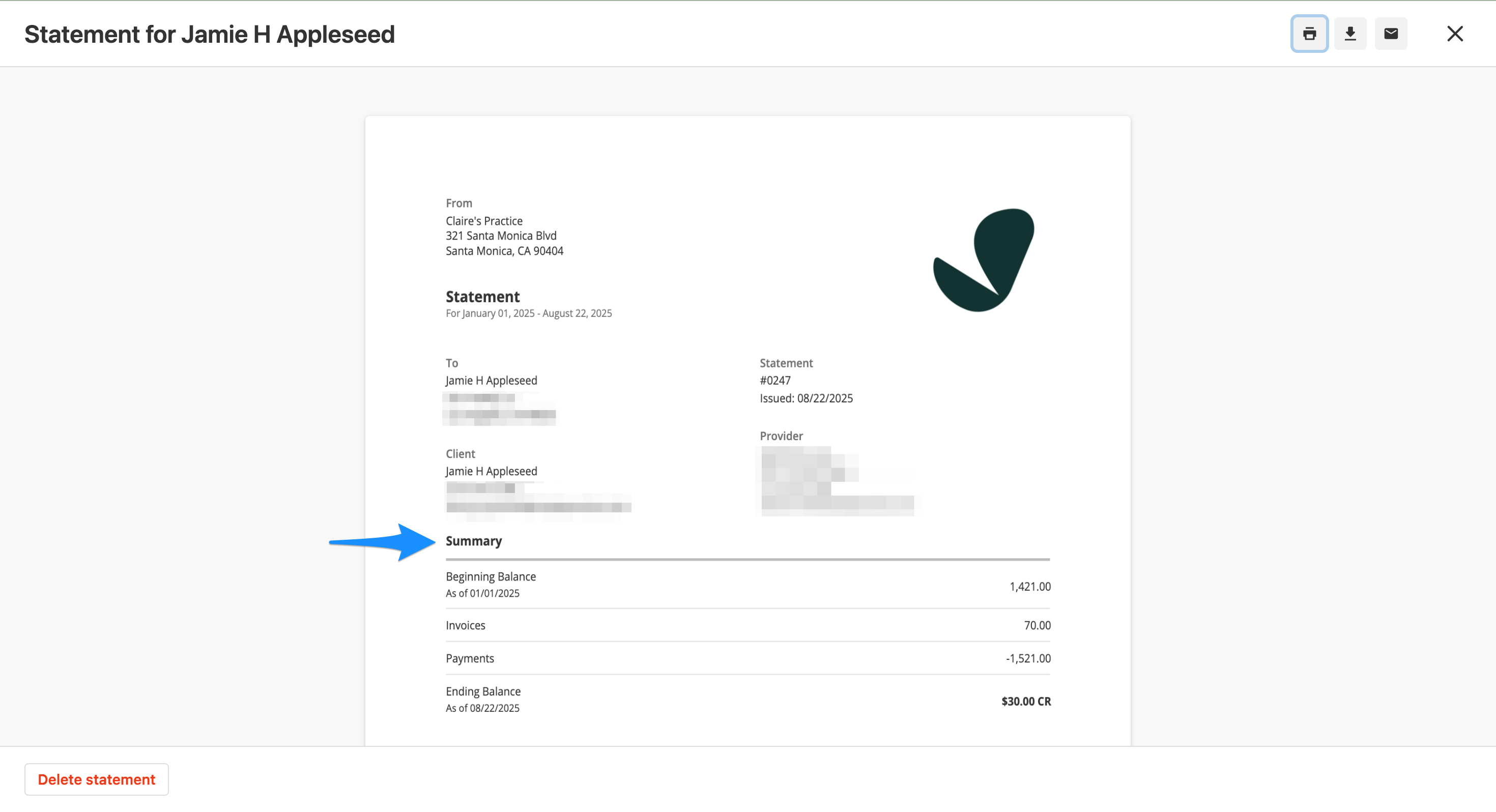Image resolution: width=1496 pixels, height=812 pixels.
Task: Click the Provider section
Action: 781,436
